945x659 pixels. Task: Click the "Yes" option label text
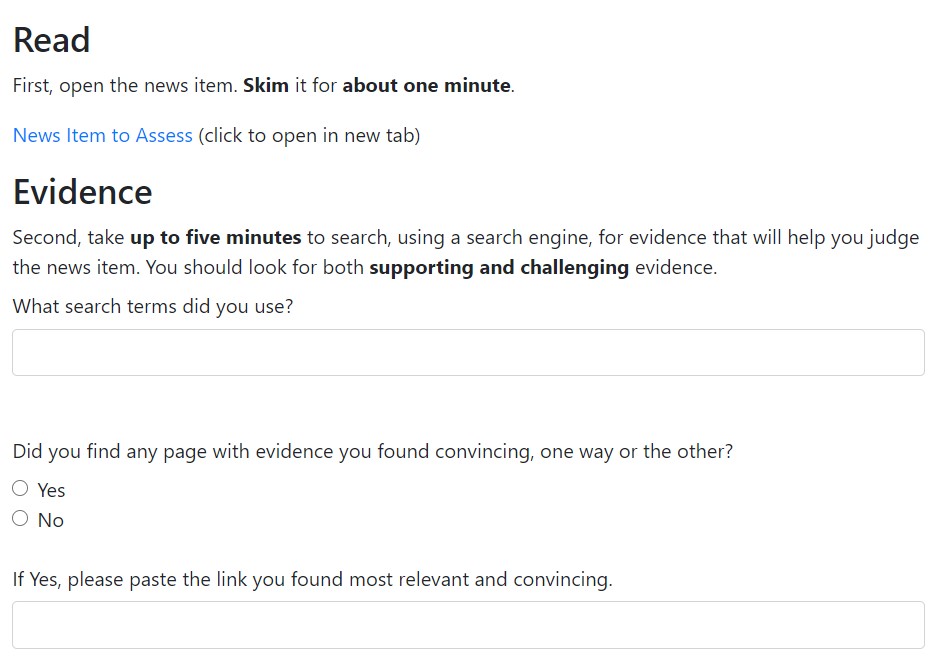click(x=51, y=490)
